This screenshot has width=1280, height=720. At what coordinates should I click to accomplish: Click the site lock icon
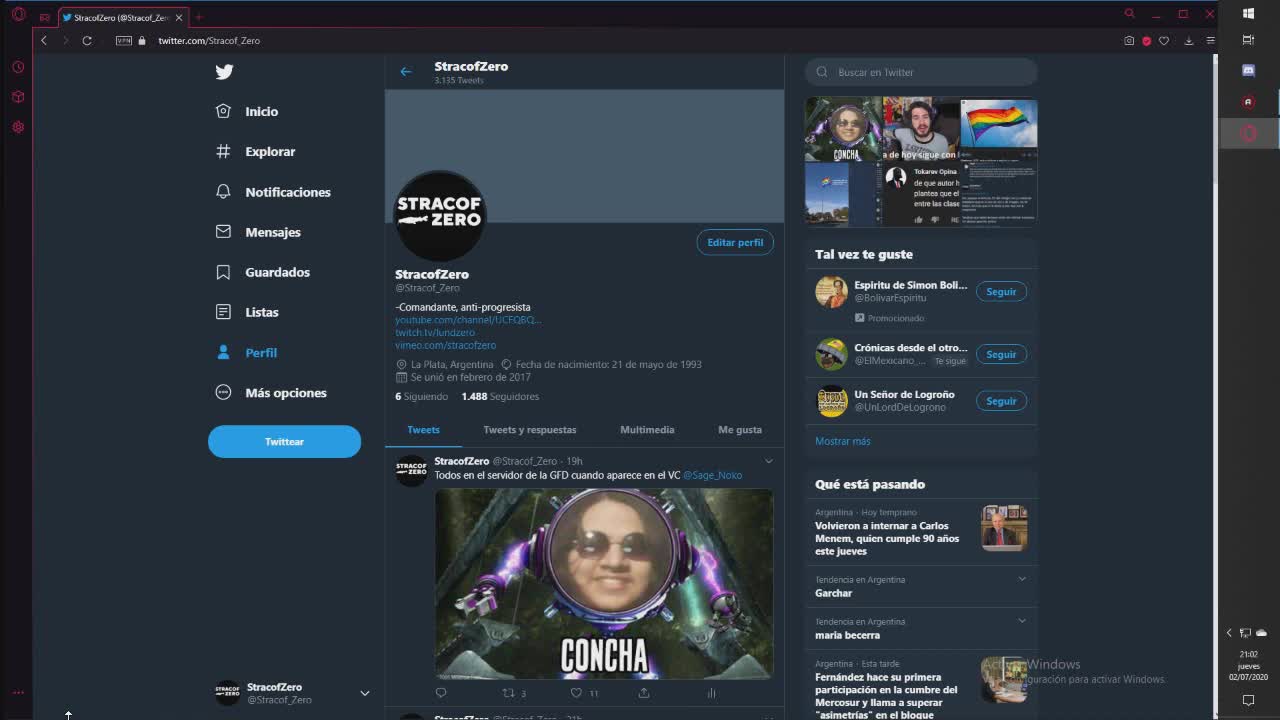[142, 40]
